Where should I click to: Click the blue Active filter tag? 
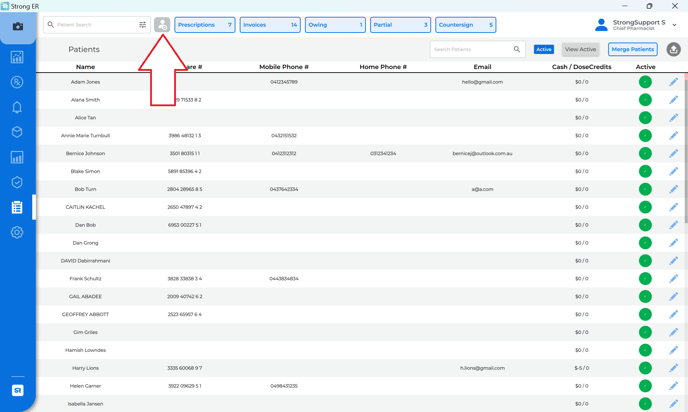(544, 49)
